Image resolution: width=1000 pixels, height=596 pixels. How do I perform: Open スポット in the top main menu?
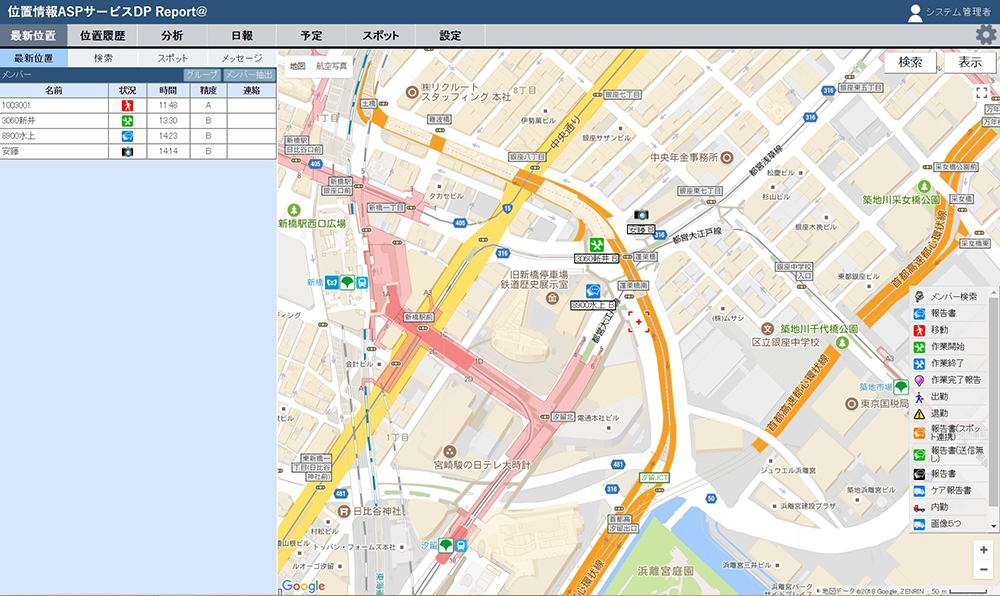tap(381, 36)
